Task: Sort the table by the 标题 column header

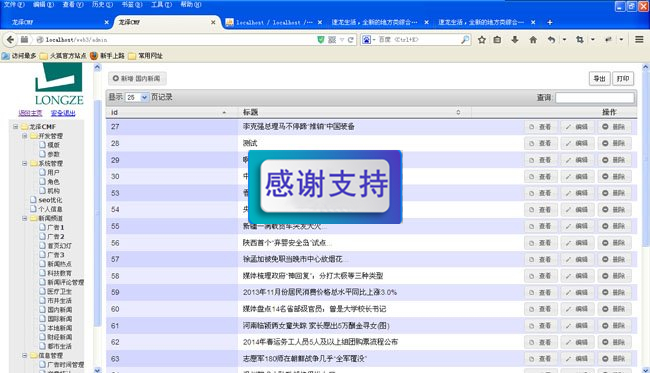Action: click(x=354, y=112)
